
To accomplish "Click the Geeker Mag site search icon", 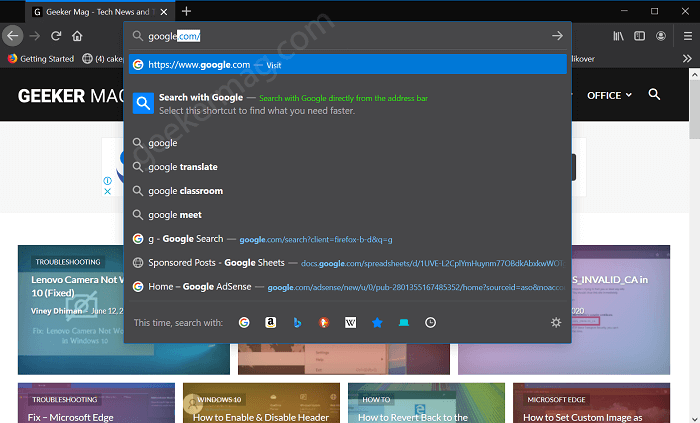I will (x=654, y=94).
